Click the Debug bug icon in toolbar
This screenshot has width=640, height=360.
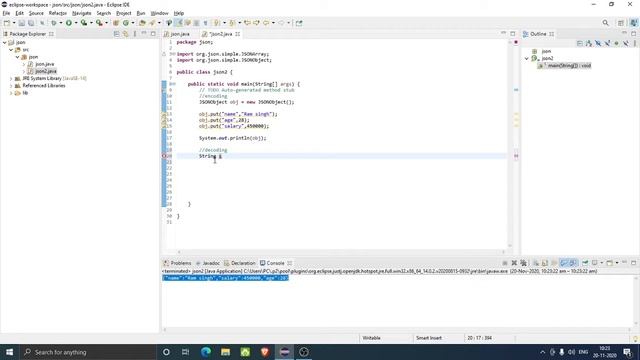(x=53, y=23)
